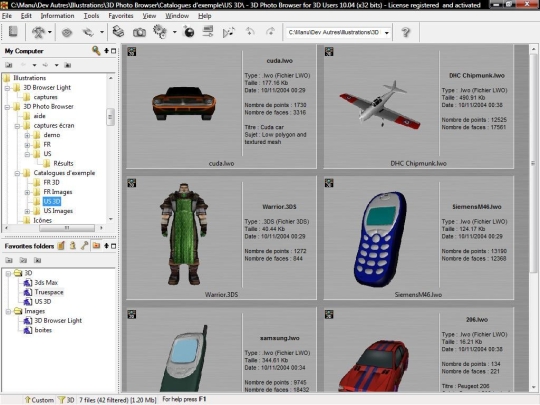The height and width of the screenshot is (405, 540).
Task: Click the gears settings icon in toolbar
Action: click(x=160, y=32)
